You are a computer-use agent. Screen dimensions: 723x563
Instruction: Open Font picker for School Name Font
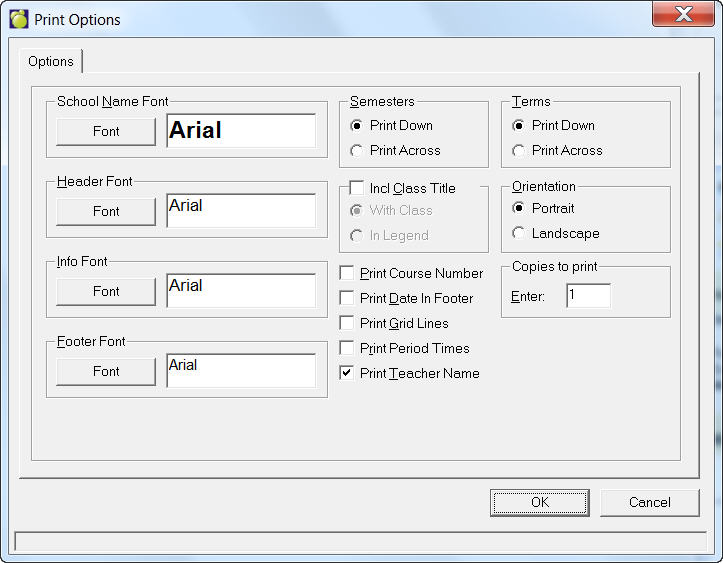coord(106,131)
